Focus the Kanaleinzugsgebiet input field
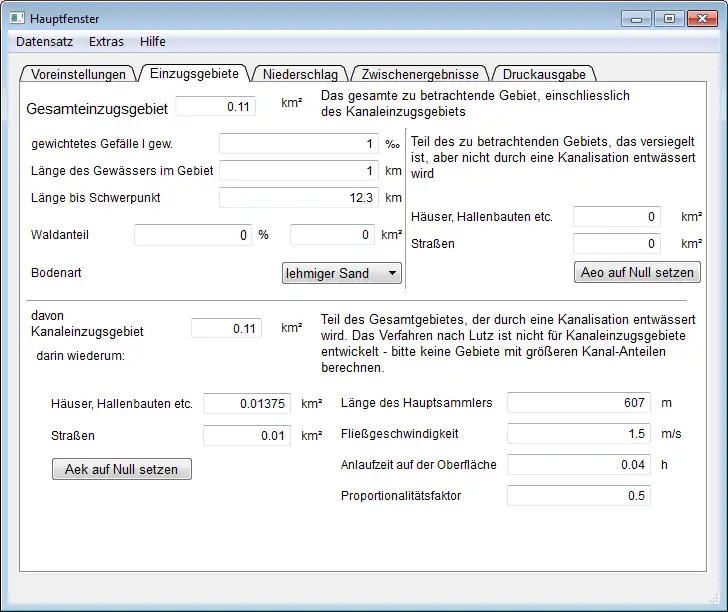This screenshot has height=612, width=728. [227, 328]
